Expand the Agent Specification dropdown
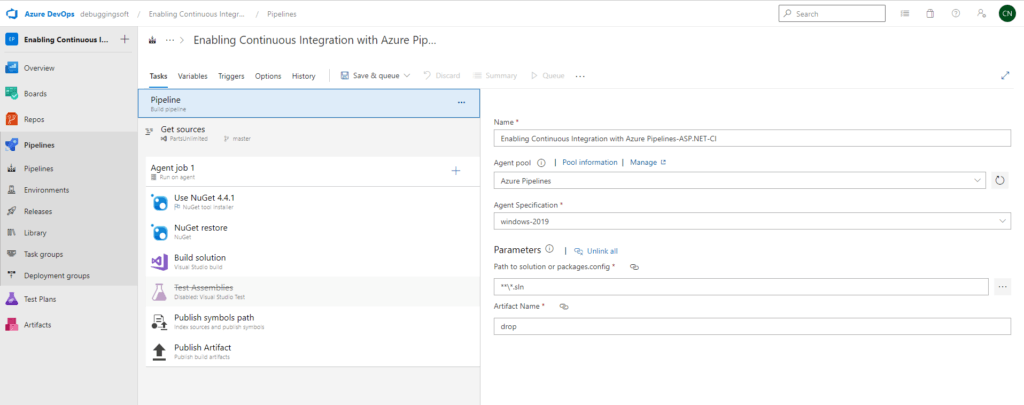 click(753, 221)
